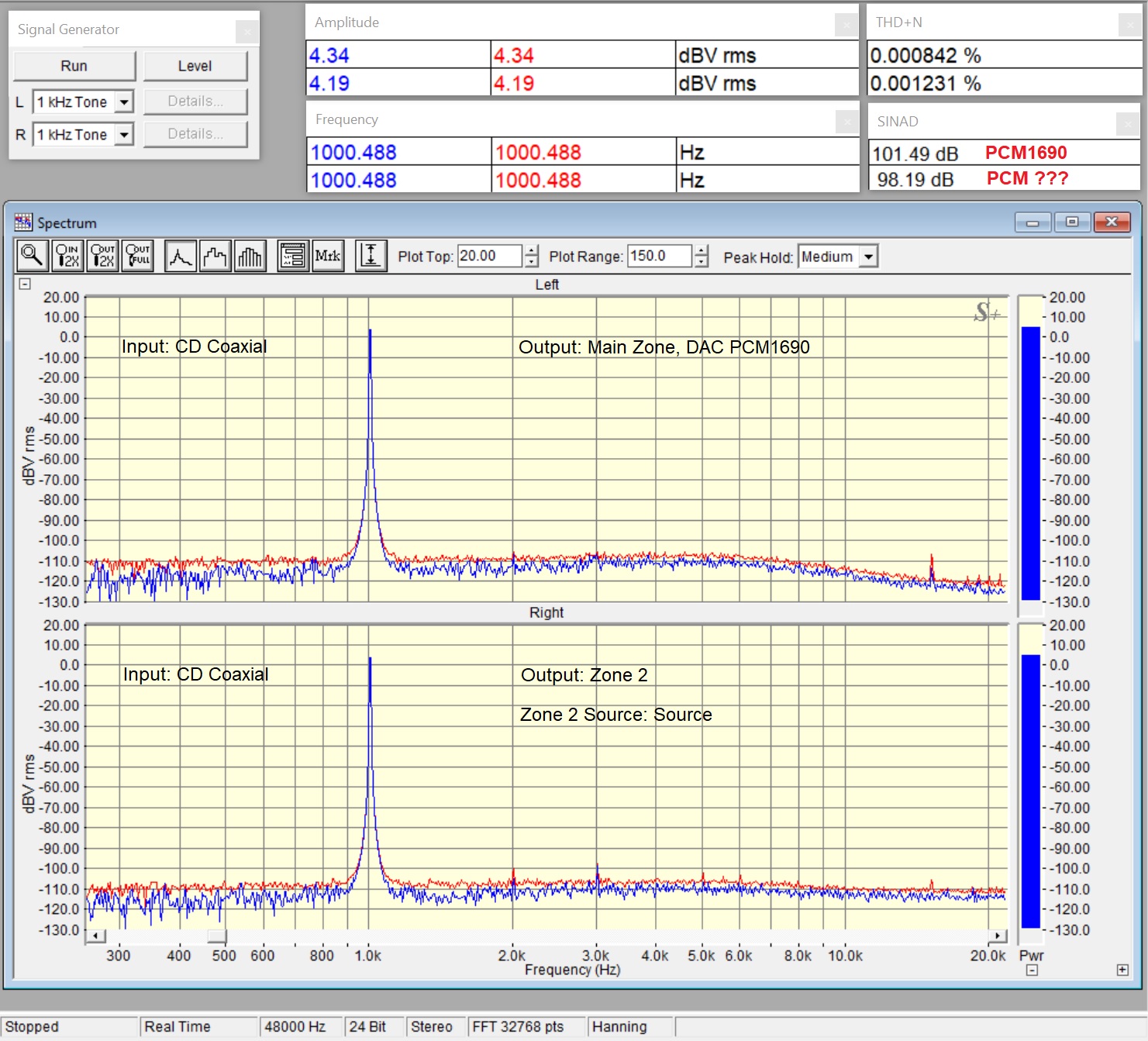
Task: Click the Left plot title label
Action: (x=547, y=284)
